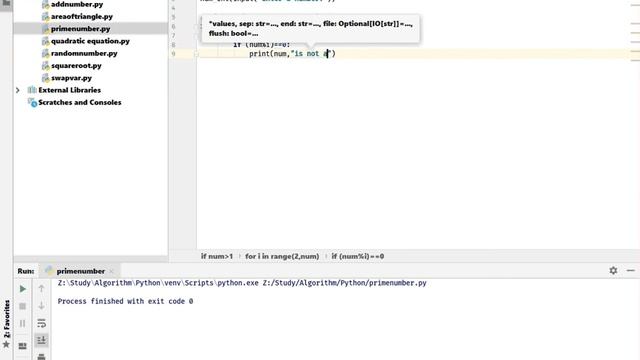Open Run panel settings gear
This screenshot has width=640, height=360.
click(x=613, y=270)
